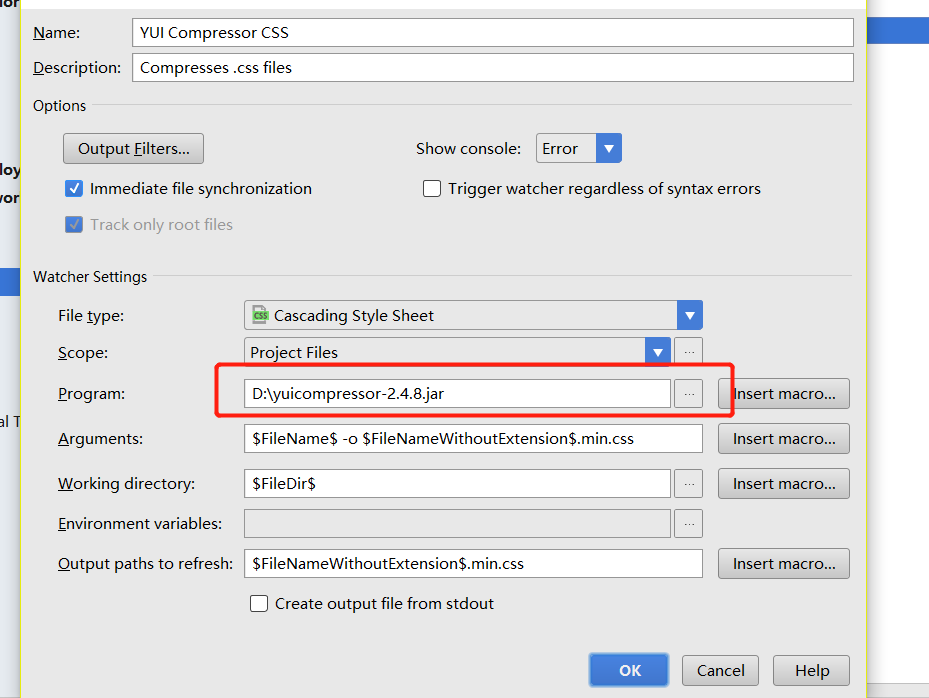Click the Working directory label
Image resolution: width=929 pixels, height=698 pixels.
click(126, 484)
